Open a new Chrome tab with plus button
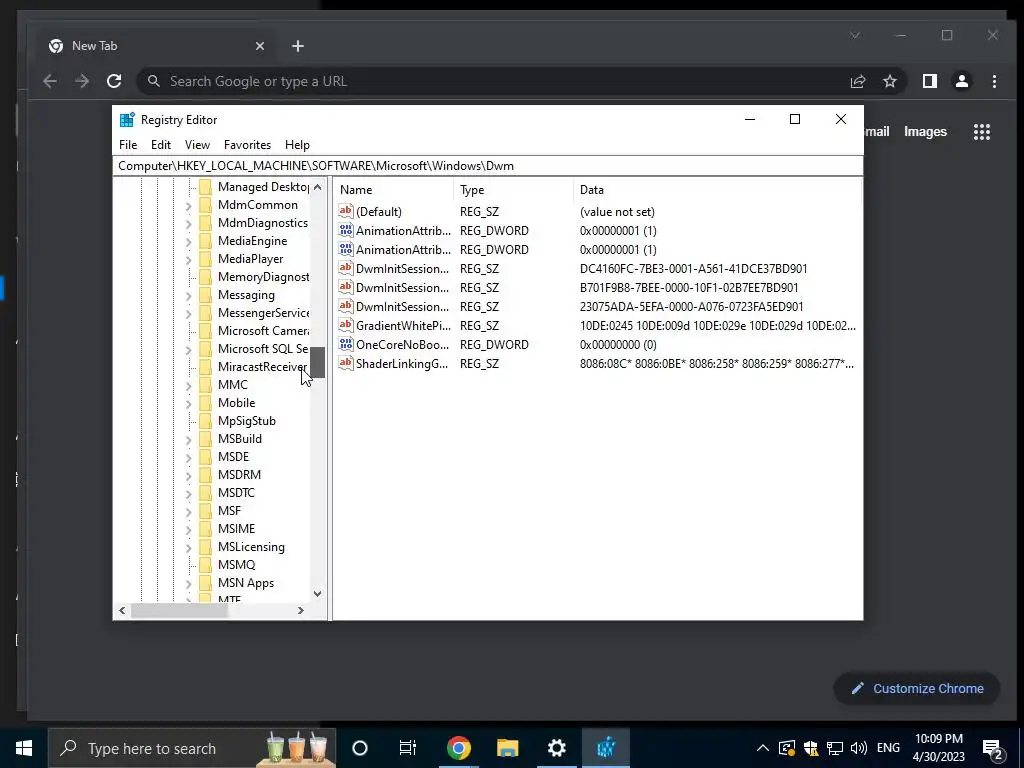 point(298,46)
